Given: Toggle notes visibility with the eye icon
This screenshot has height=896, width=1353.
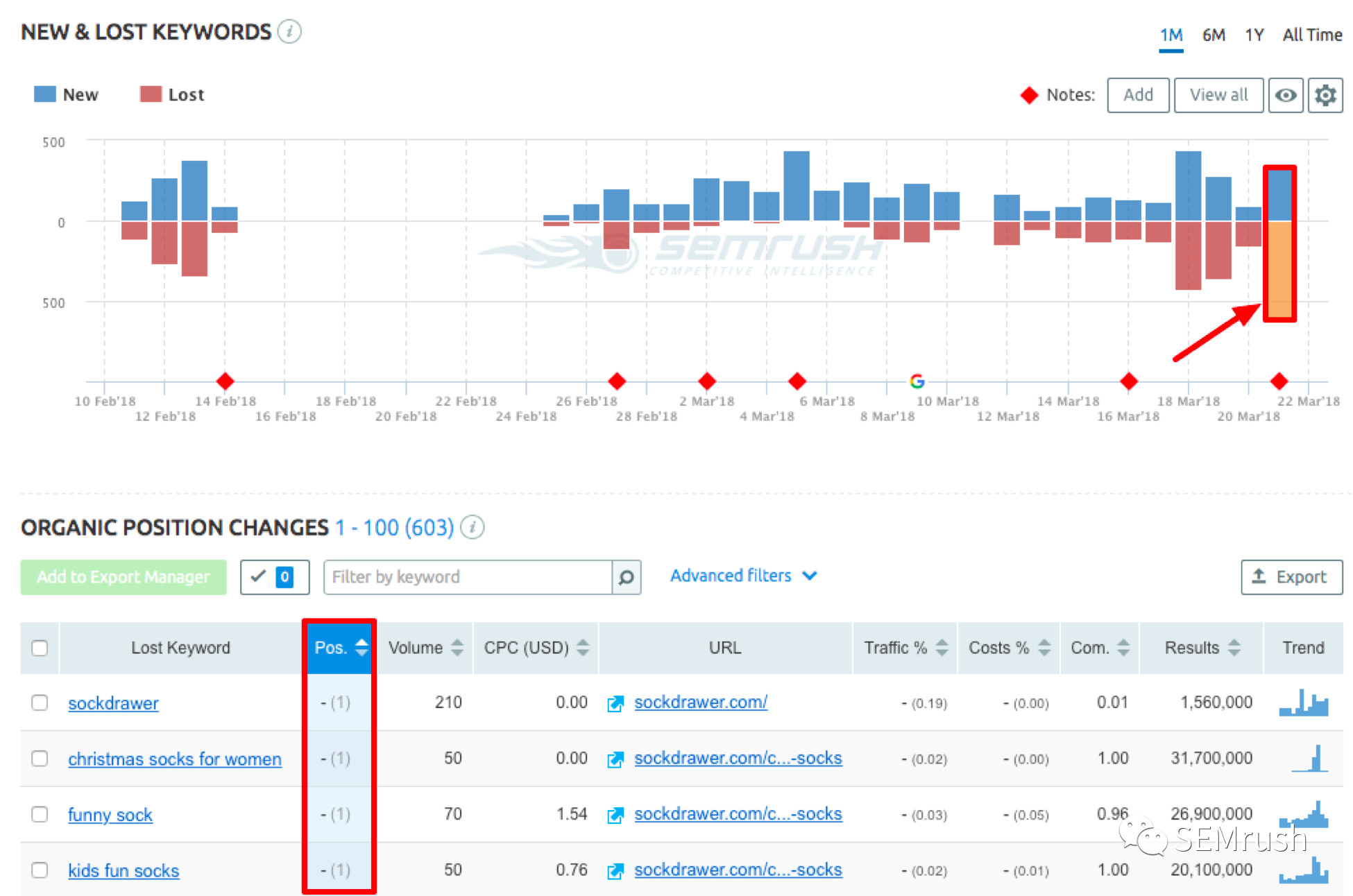Looking at the screenshot, I should (x=1286, y=95).
